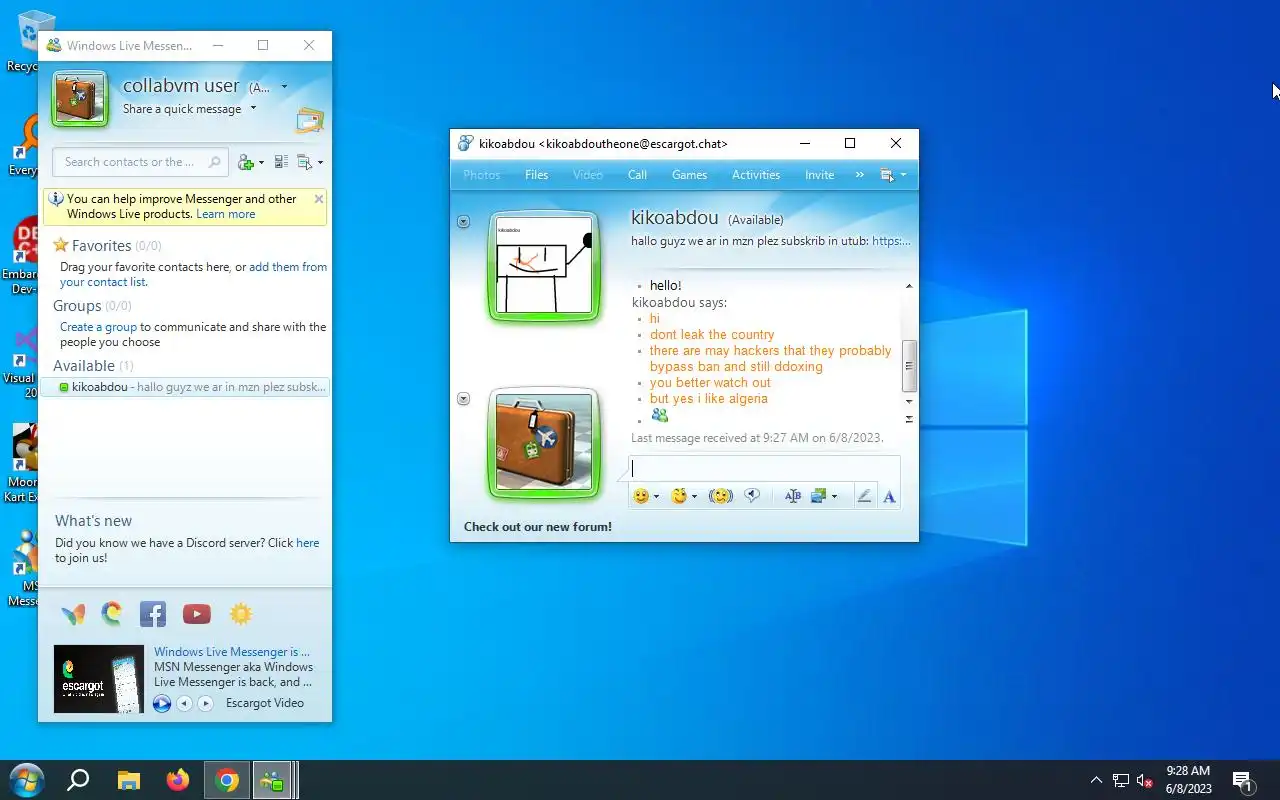This screenshot has width=1280, height=800.
Task: Click the background picture icon in chat toolbar
Action: click(x=819, y=496)
